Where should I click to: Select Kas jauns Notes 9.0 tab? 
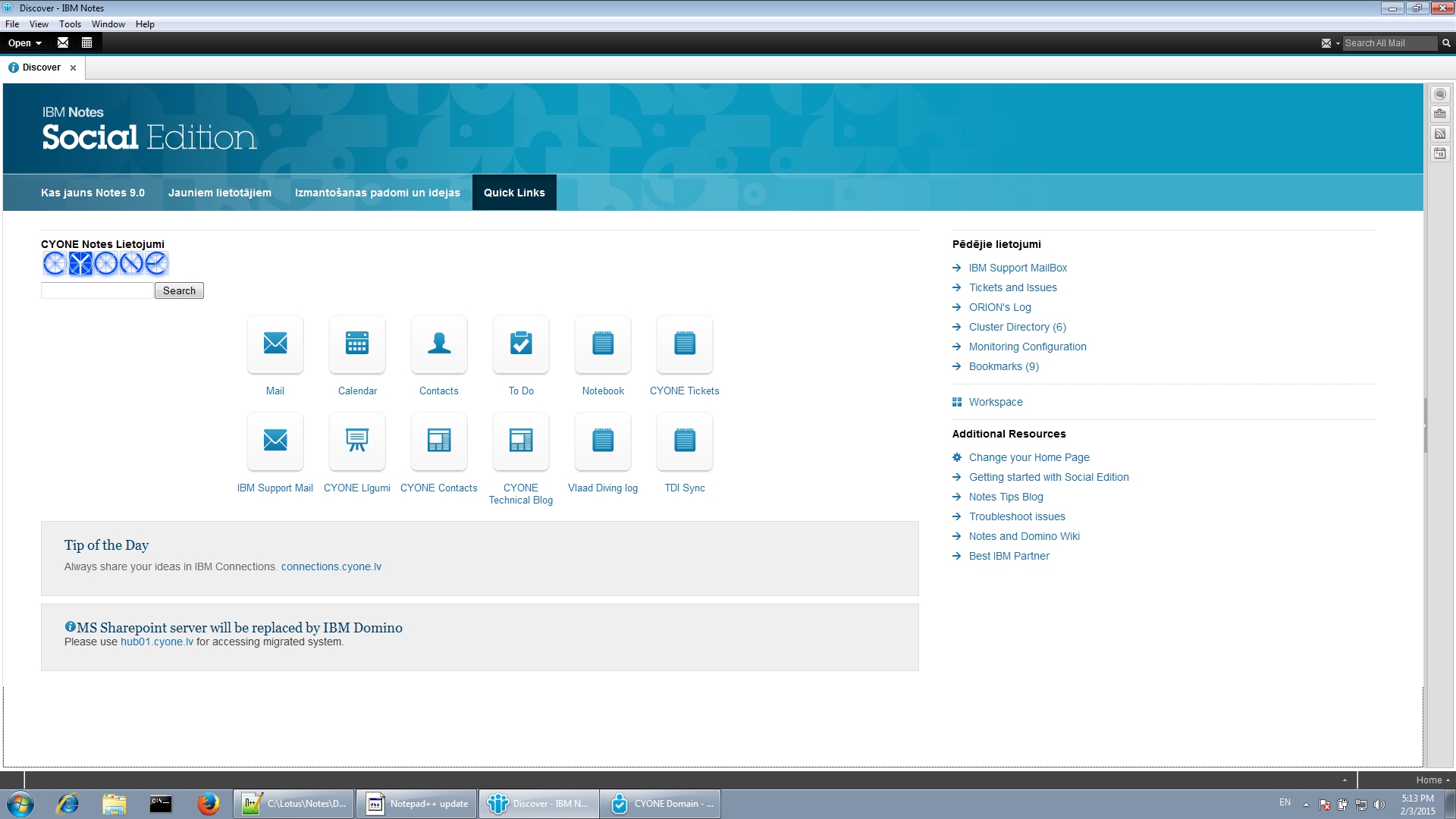(93, 192)
